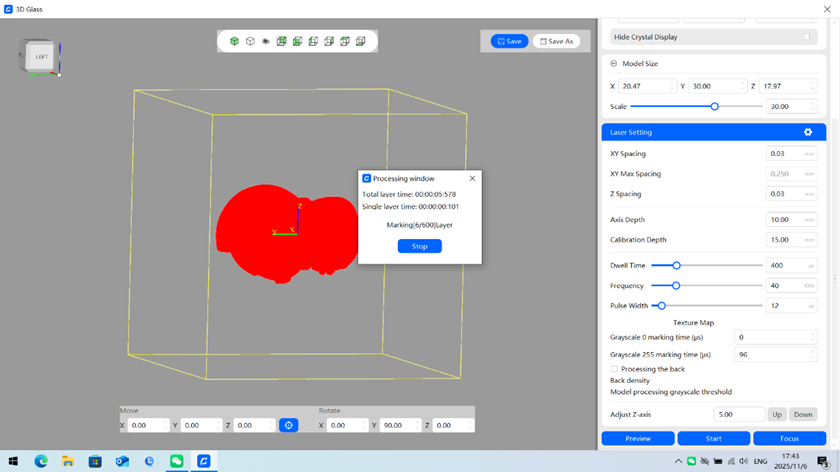The width and height of the screenshot is (840, 472).
Task: Select the solid green cube view icon
Action: point(234,42)
